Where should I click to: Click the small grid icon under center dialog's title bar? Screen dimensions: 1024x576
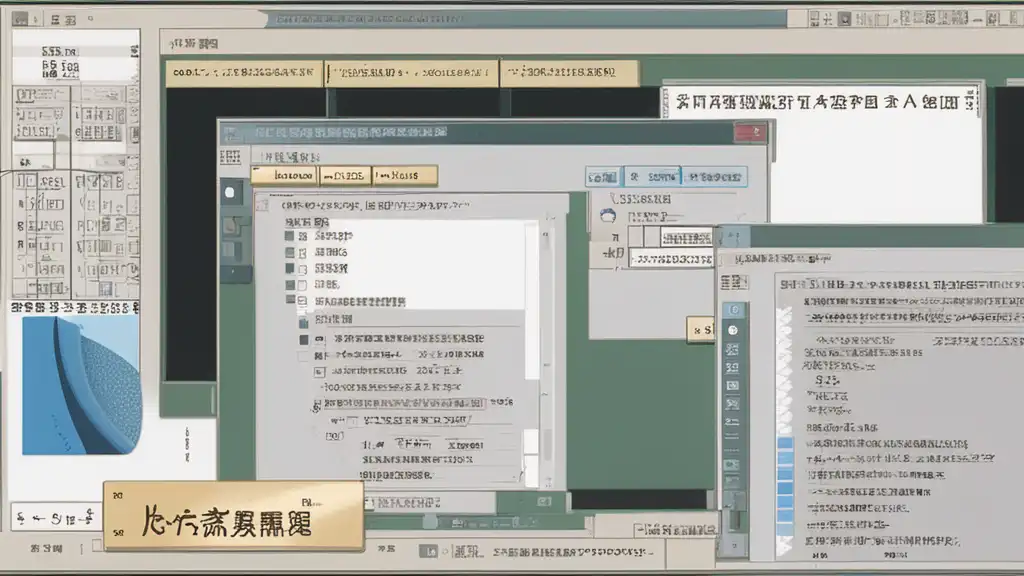230,157
